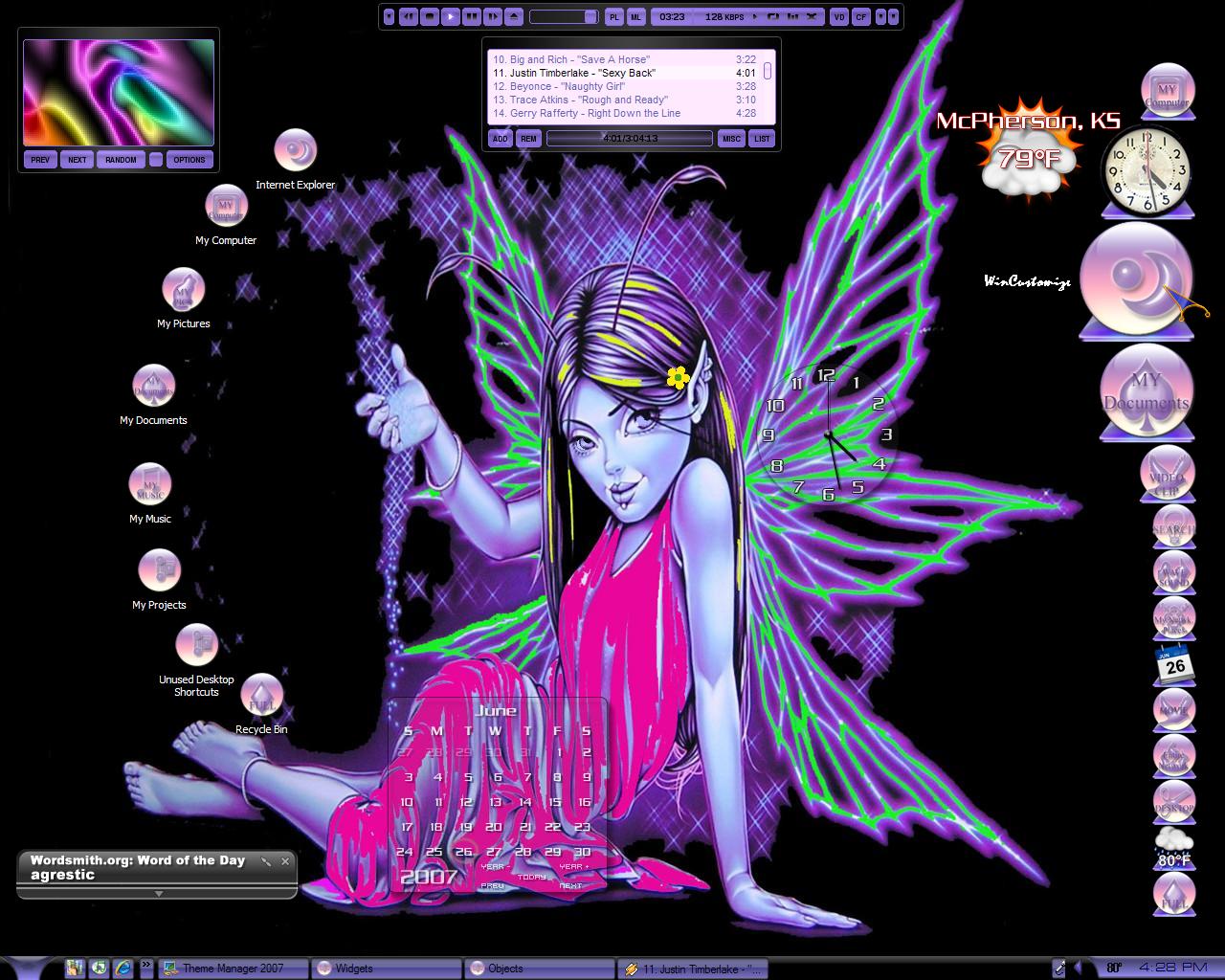Image resolution: width=1225 pixels, height=980 pixels.
Task: Click the ADD button in the playlist
Action: pos(501,139)
